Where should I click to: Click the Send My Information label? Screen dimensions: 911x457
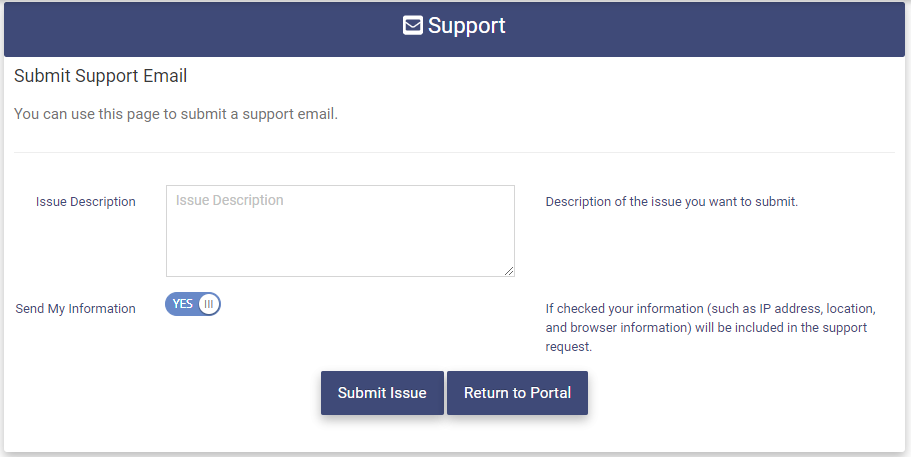click(75, 309)
